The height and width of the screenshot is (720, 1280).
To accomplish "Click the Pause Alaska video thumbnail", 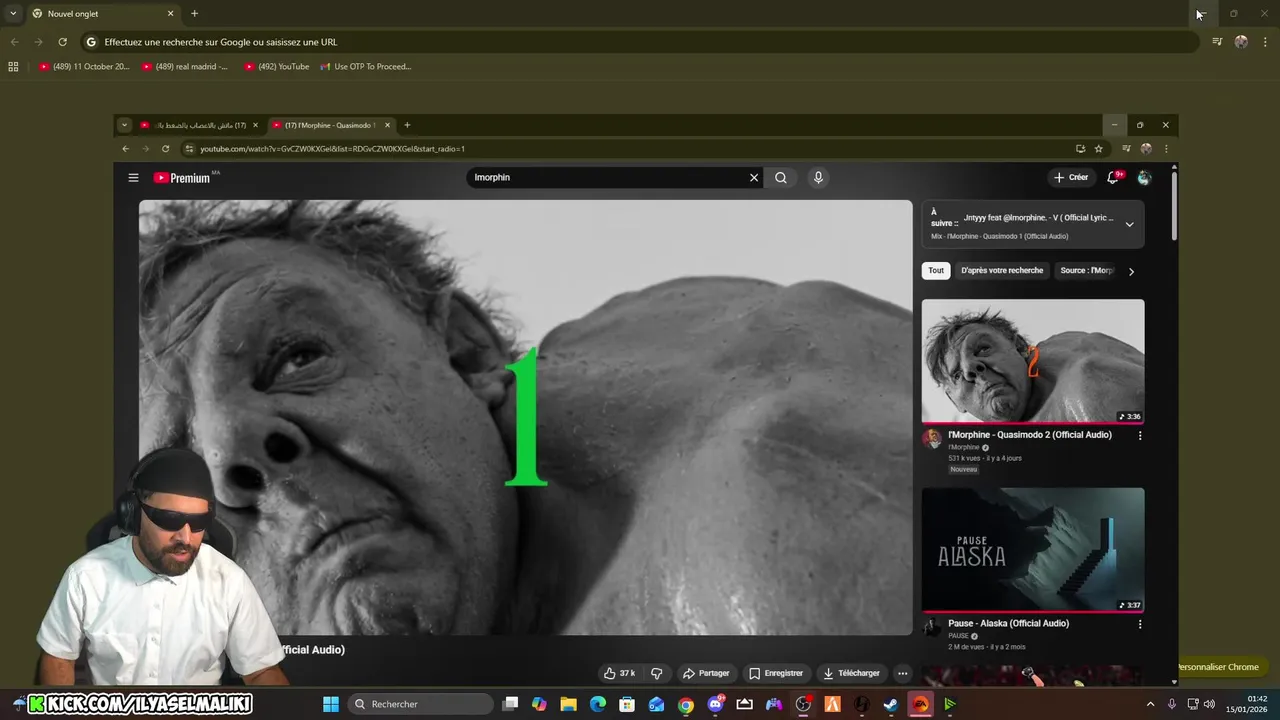I will tap(1033, 550).
